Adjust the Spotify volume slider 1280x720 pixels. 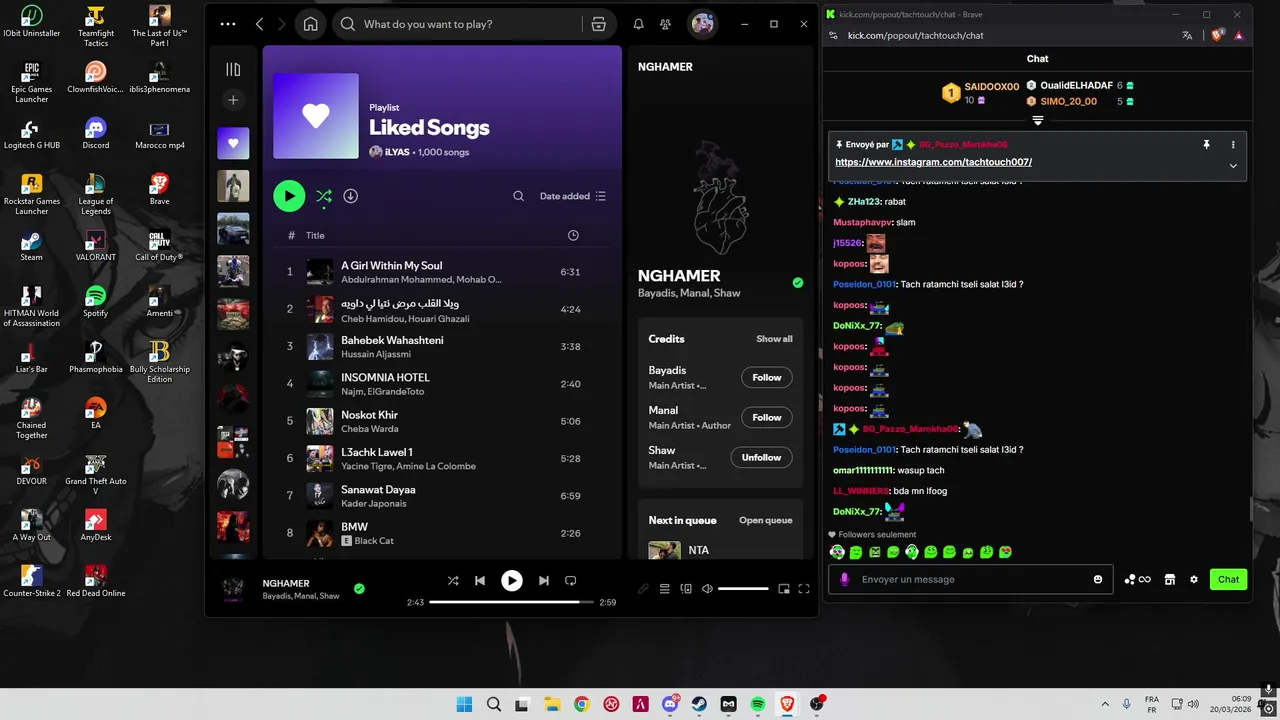click(x=743, y=589)
